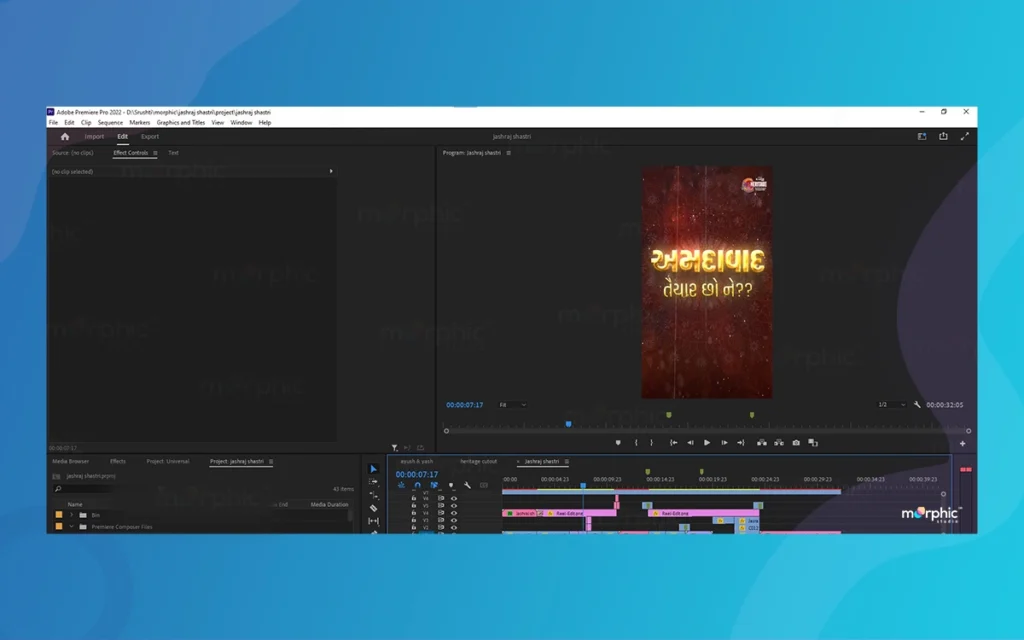Click the Extract button
Screen dimensions: 1024x640
[778, 443]
